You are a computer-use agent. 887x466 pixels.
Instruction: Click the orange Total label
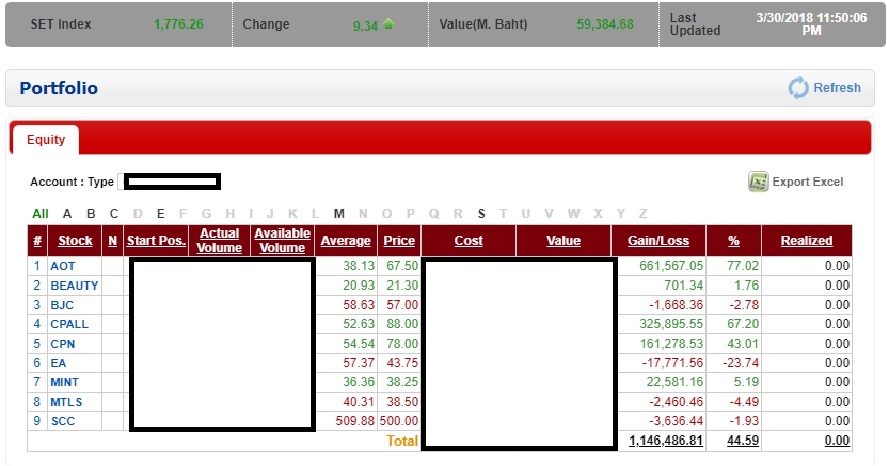[402, 441]
